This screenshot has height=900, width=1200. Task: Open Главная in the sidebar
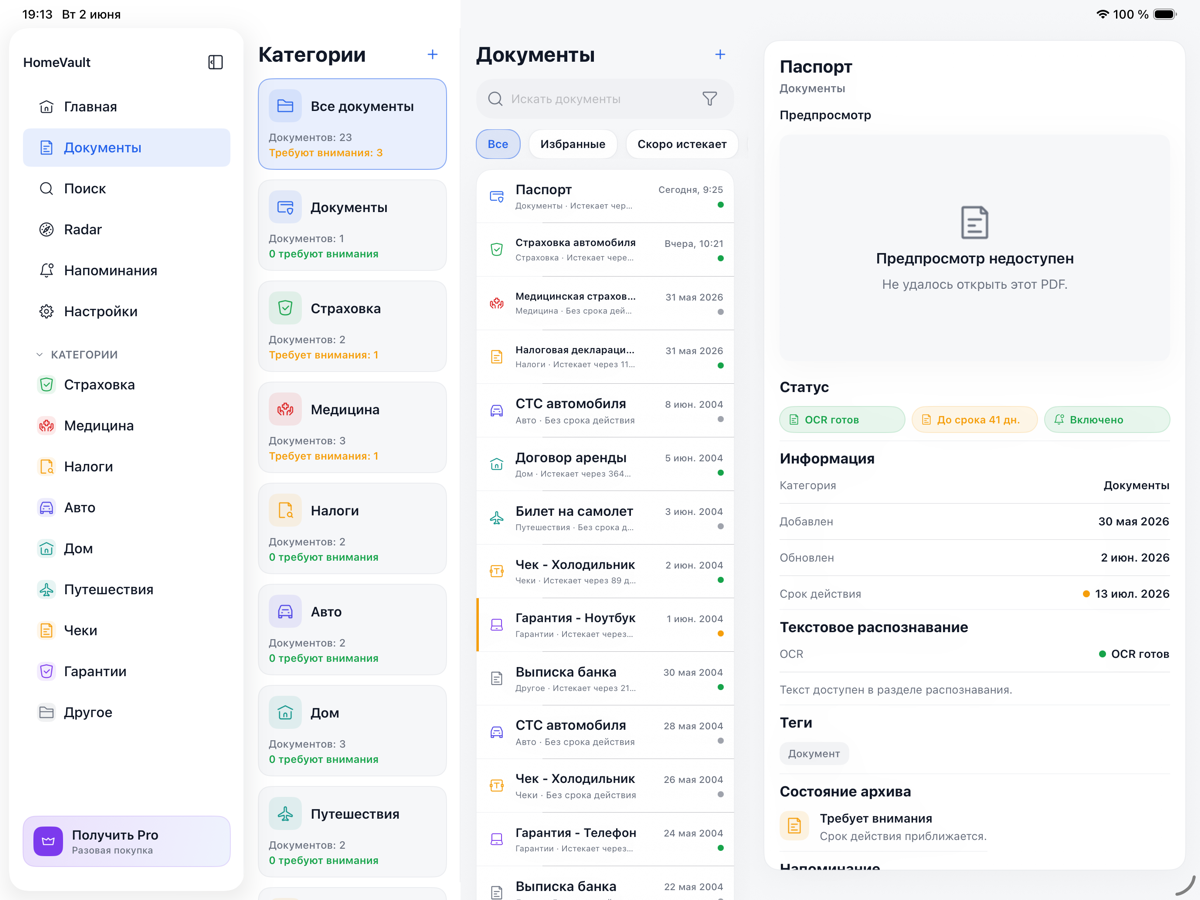pos(127,106)
